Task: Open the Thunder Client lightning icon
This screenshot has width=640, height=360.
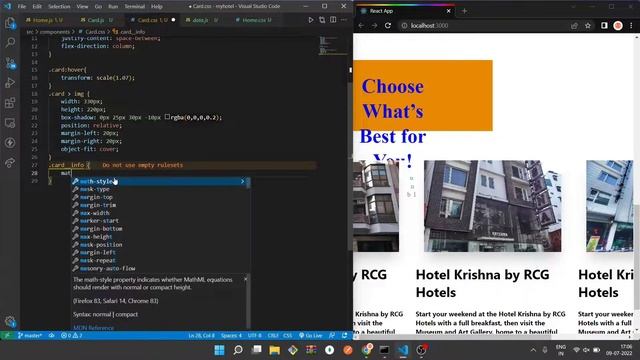Action: pos(10,142)
